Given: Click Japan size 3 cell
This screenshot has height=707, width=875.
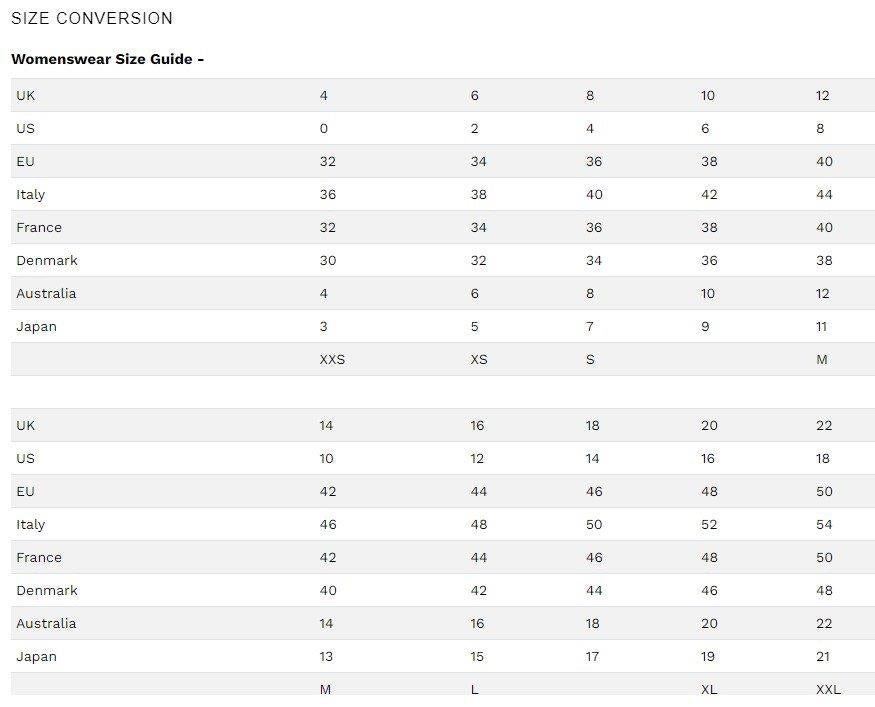Looking at the screenshot, I should 324,327.
